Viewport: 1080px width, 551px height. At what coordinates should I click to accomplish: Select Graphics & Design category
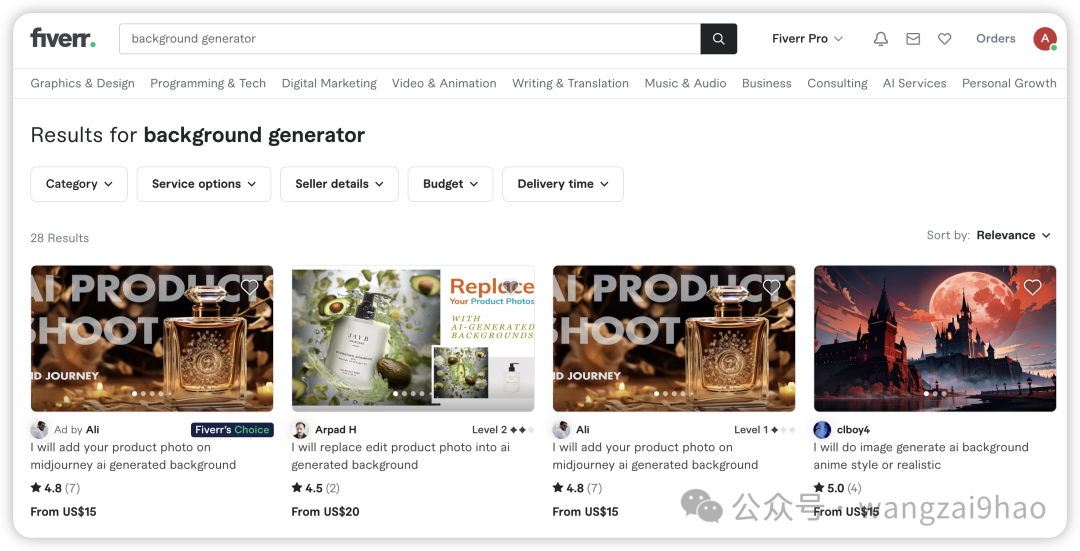(83, 83)
